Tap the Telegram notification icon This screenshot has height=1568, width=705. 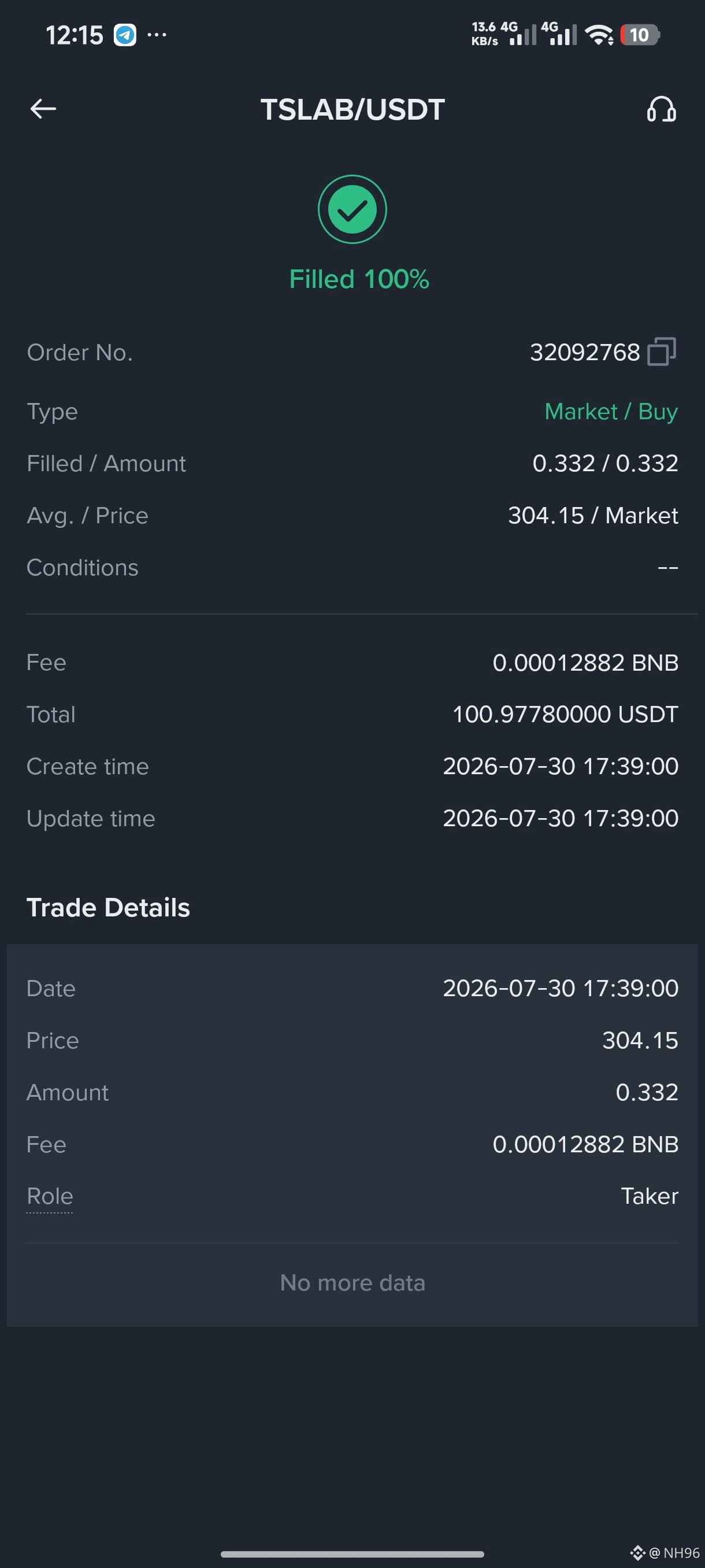pos(125,35)
